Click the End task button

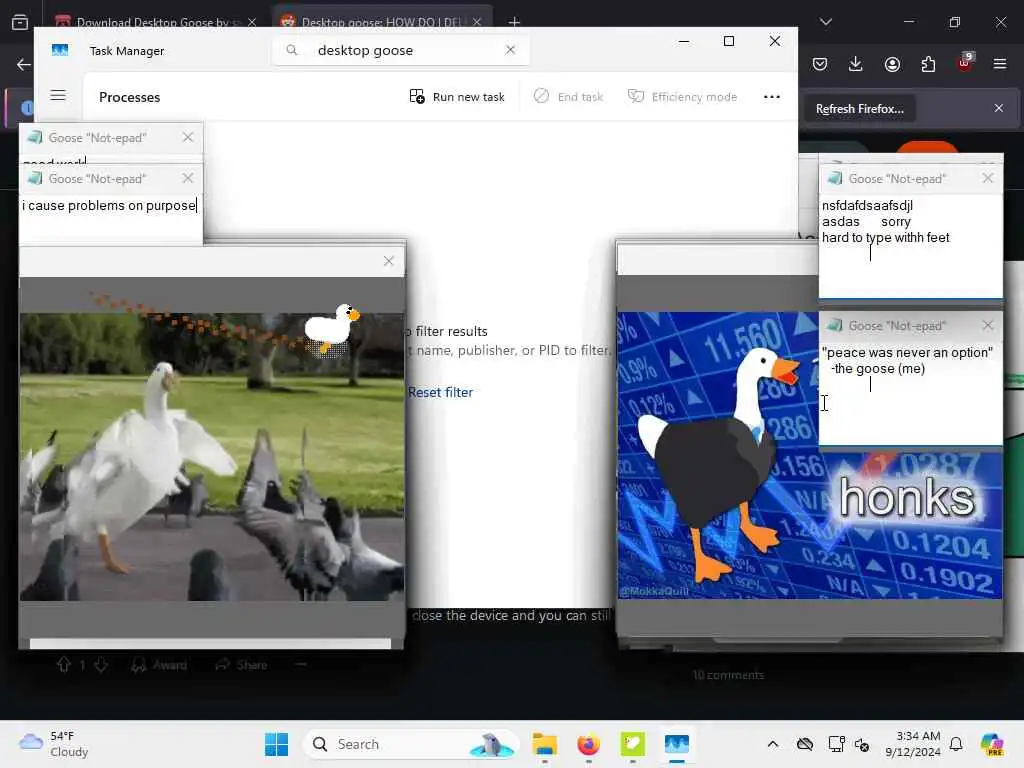[x=568, y=97]
